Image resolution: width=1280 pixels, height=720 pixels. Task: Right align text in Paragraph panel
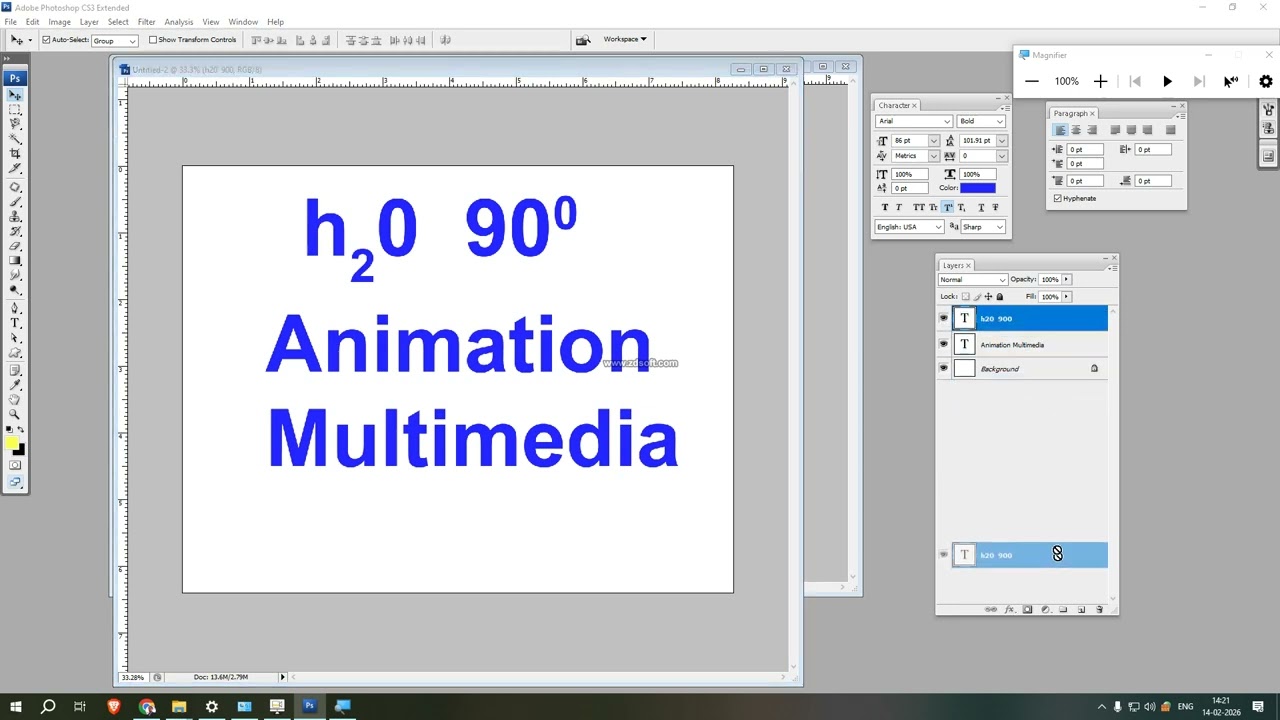coord(1092,129)
